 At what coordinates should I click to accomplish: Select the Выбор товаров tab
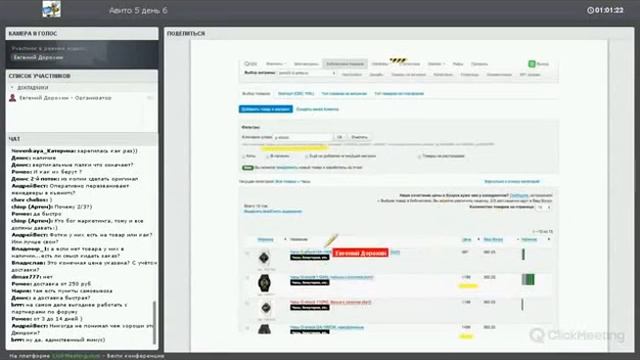click(256, 93)
